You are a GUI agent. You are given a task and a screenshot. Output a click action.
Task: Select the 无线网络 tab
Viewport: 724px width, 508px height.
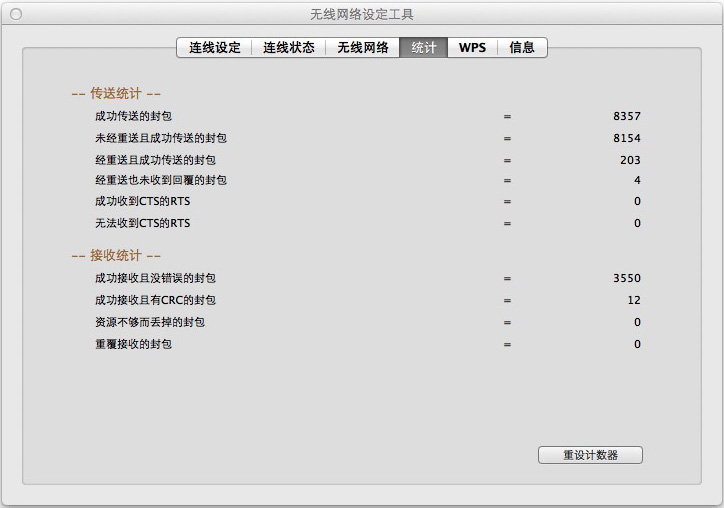pyautogui.click(x=362, y=48)
